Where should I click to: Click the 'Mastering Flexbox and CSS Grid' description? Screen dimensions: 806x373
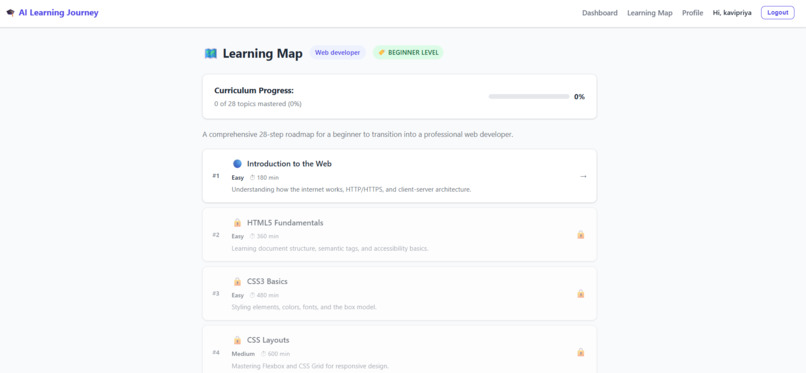click(310, 366)
